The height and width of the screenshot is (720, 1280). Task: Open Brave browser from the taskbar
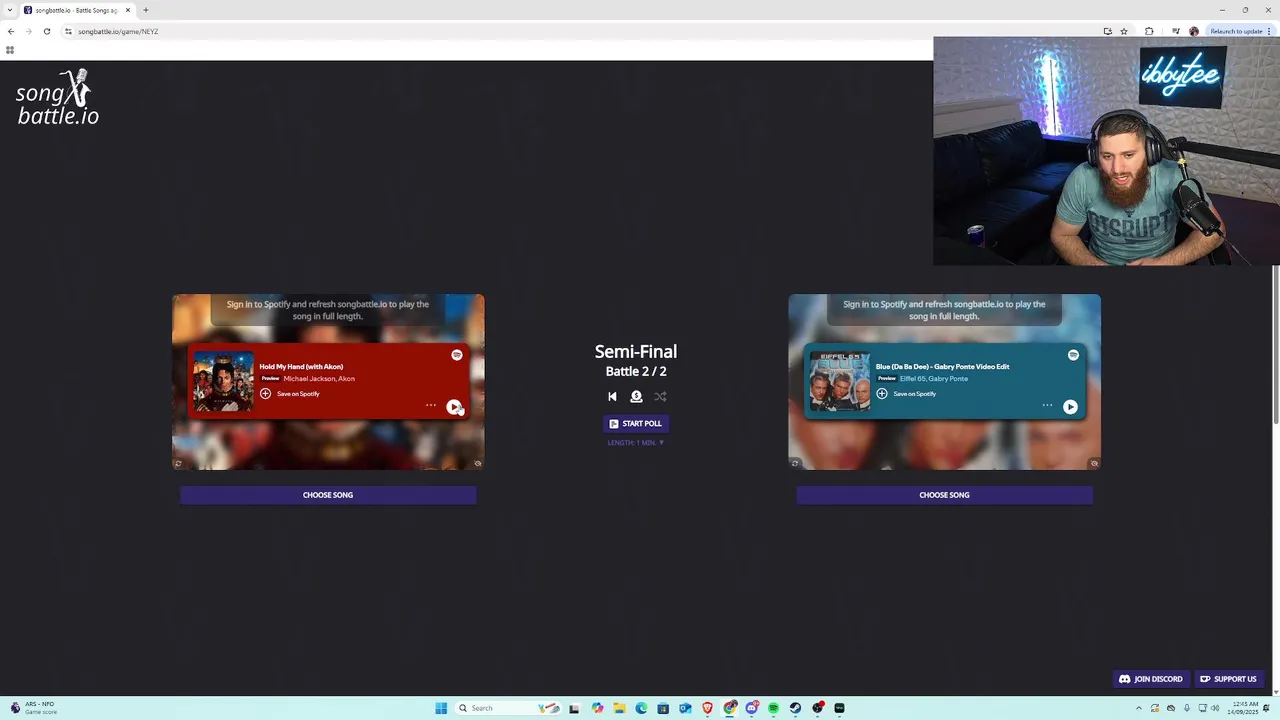point(707,708)
